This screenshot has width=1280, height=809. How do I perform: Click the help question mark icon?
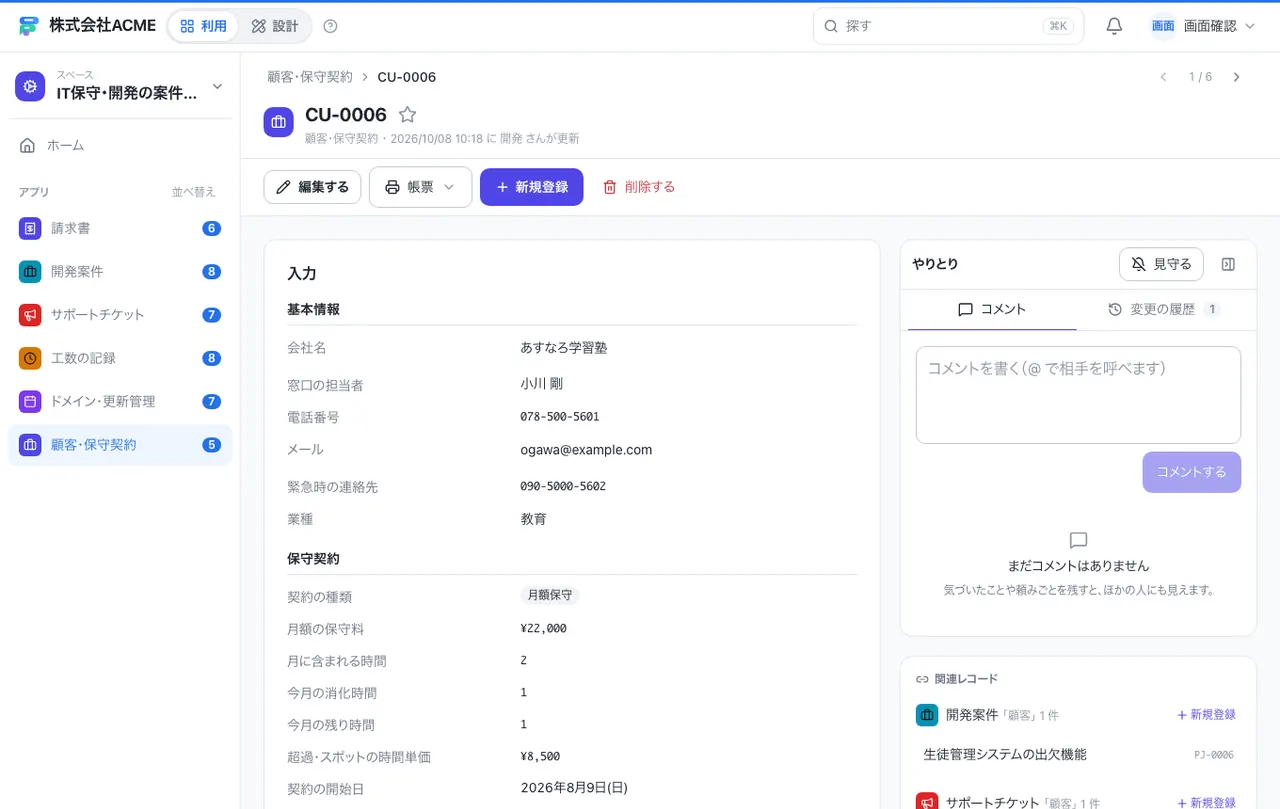331,26
